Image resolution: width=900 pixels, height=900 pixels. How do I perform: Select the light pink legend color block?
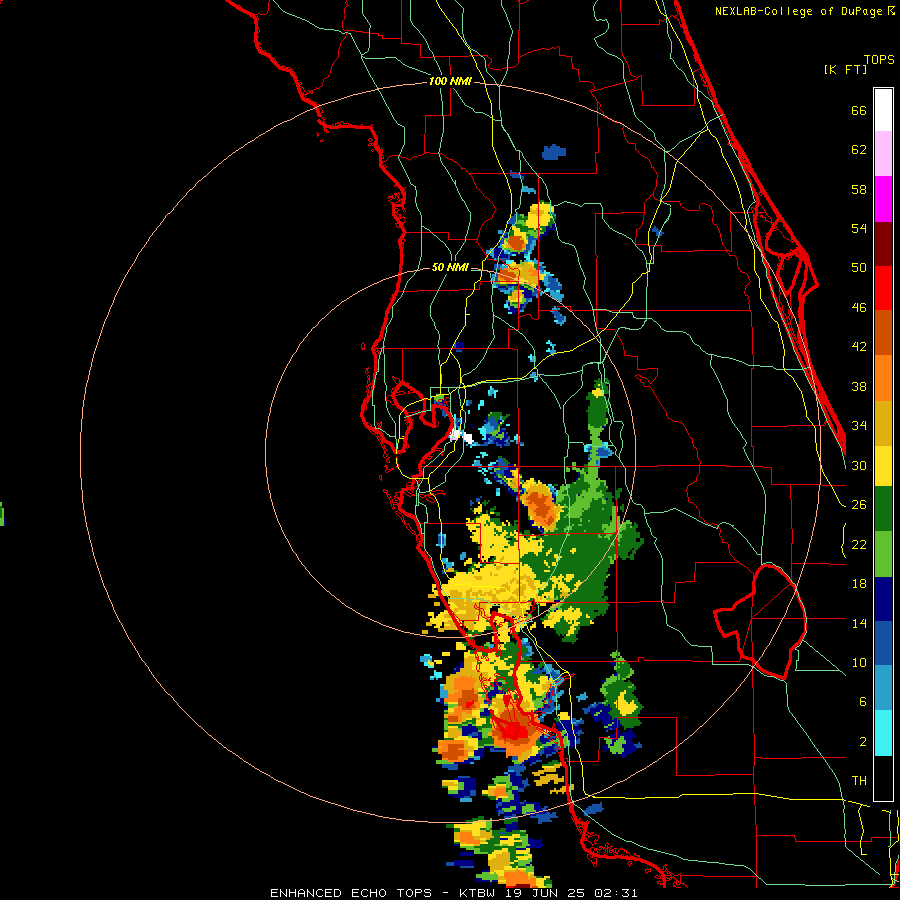[883, 154]
